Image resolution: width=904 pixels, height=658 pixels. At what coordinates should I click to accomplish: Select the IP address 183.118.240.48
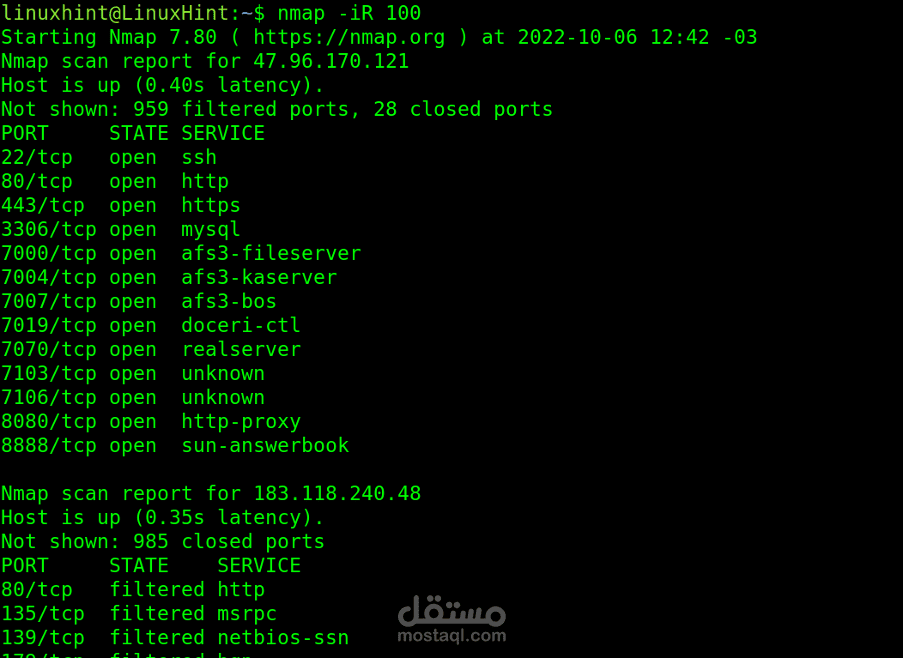(337, 494)
